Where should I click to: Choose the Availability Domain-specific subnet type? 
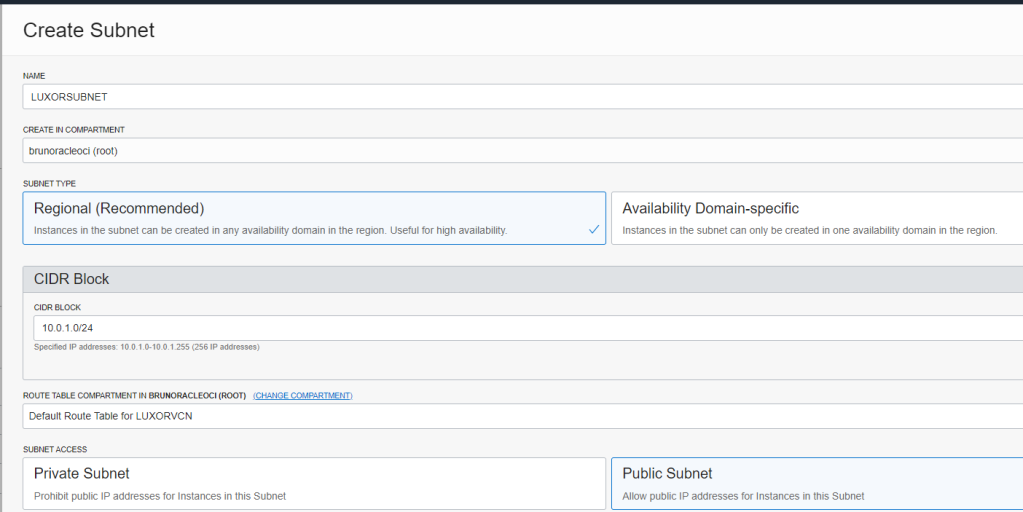click(x=817, y=218)
